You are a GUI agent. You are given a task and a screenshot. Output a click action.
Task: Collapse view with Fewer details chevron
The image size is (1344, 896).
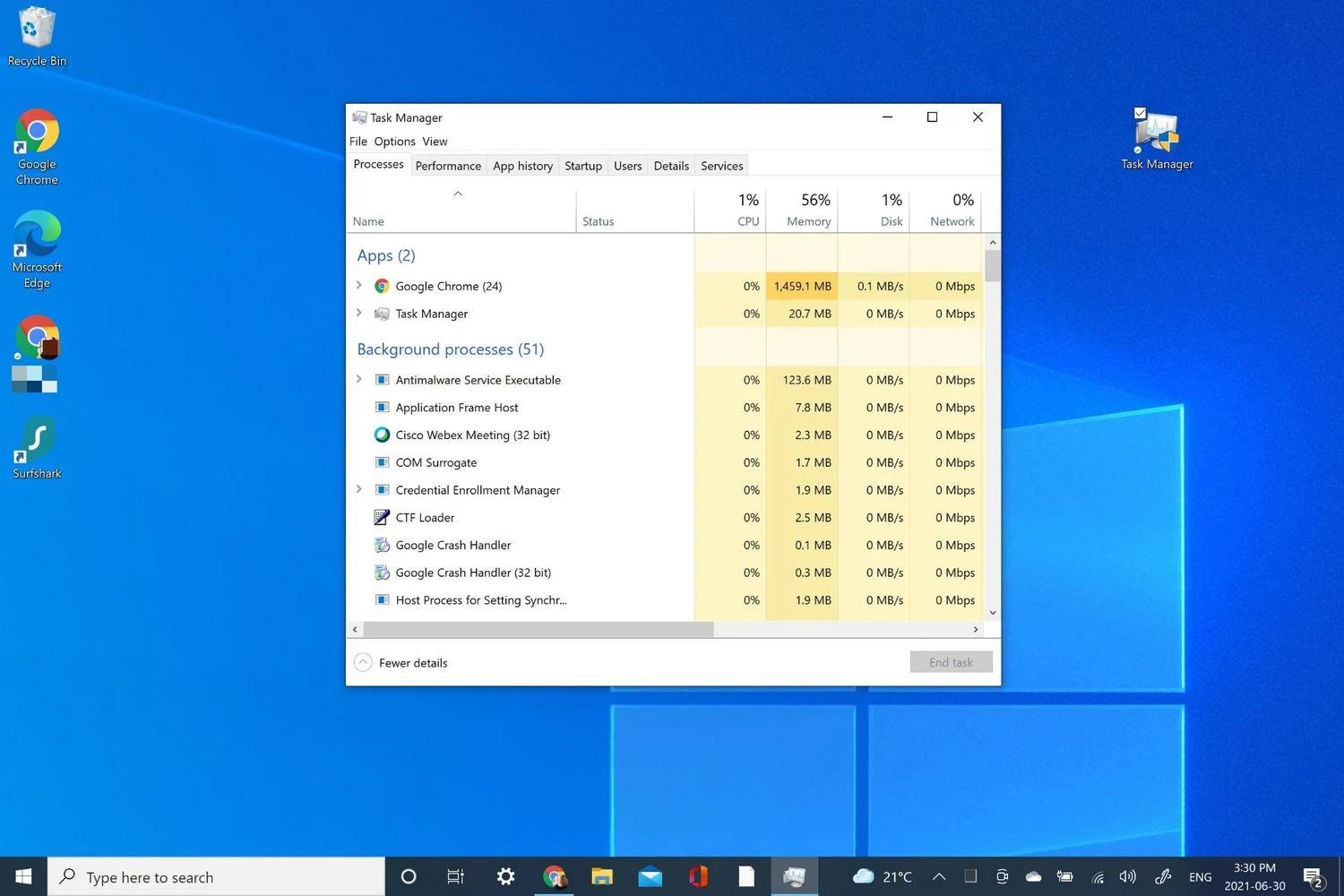[x=363, y=662]
